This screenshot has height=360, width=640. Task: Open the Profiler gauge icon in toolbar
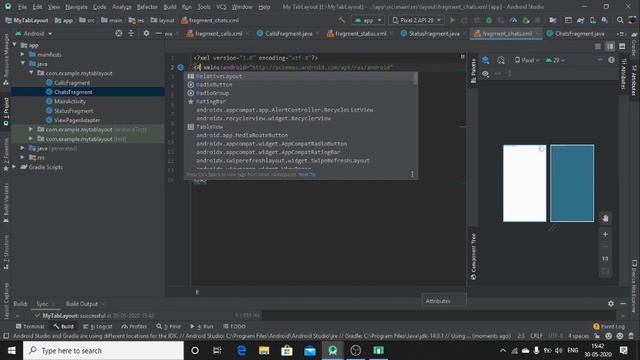pos(513,20)
